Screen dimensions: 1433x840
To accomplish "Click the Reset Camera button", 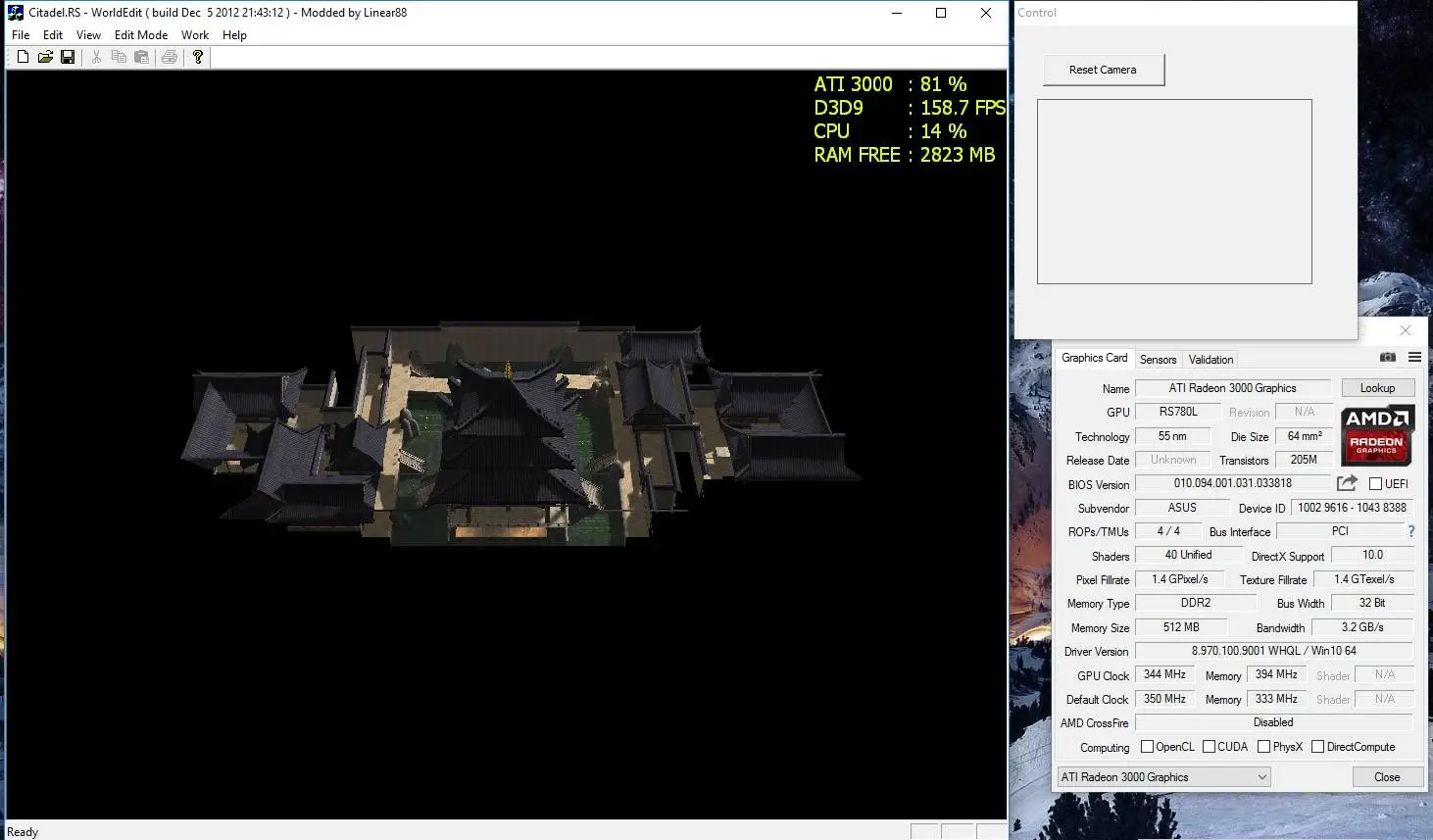I will [1103, 70].
